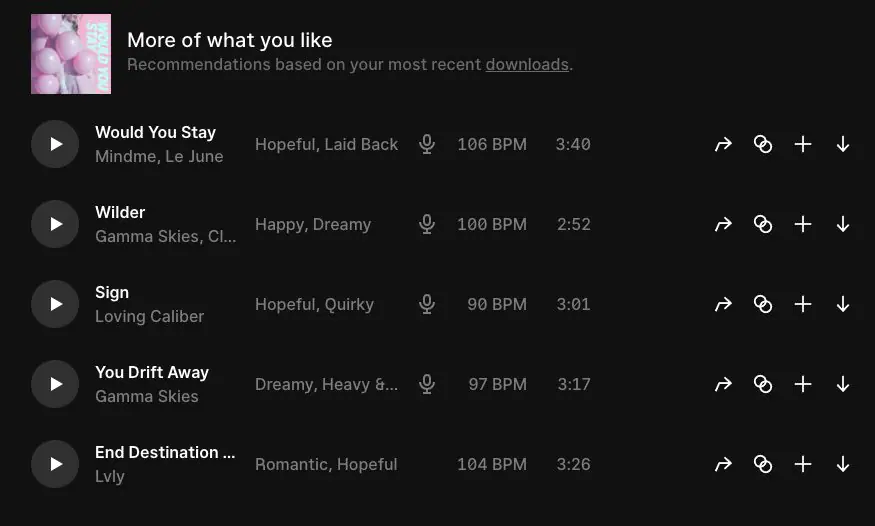Screen dimensions: 875x526
Task: Play the track Would You Stay
Action: pos(55,144)
